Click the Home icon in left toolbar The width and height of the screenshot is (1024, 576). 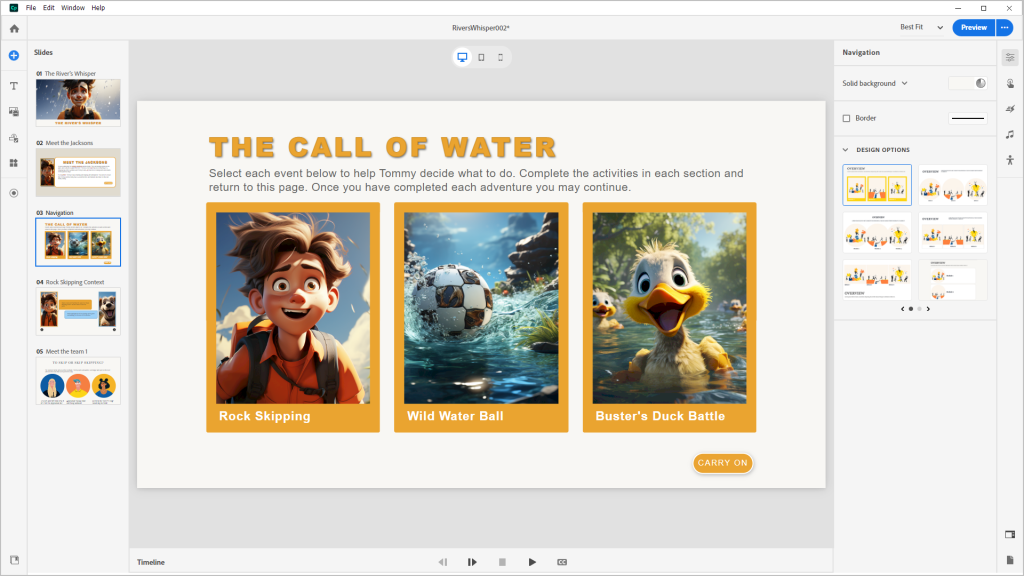pyautogui.click(x=14, y=28)
